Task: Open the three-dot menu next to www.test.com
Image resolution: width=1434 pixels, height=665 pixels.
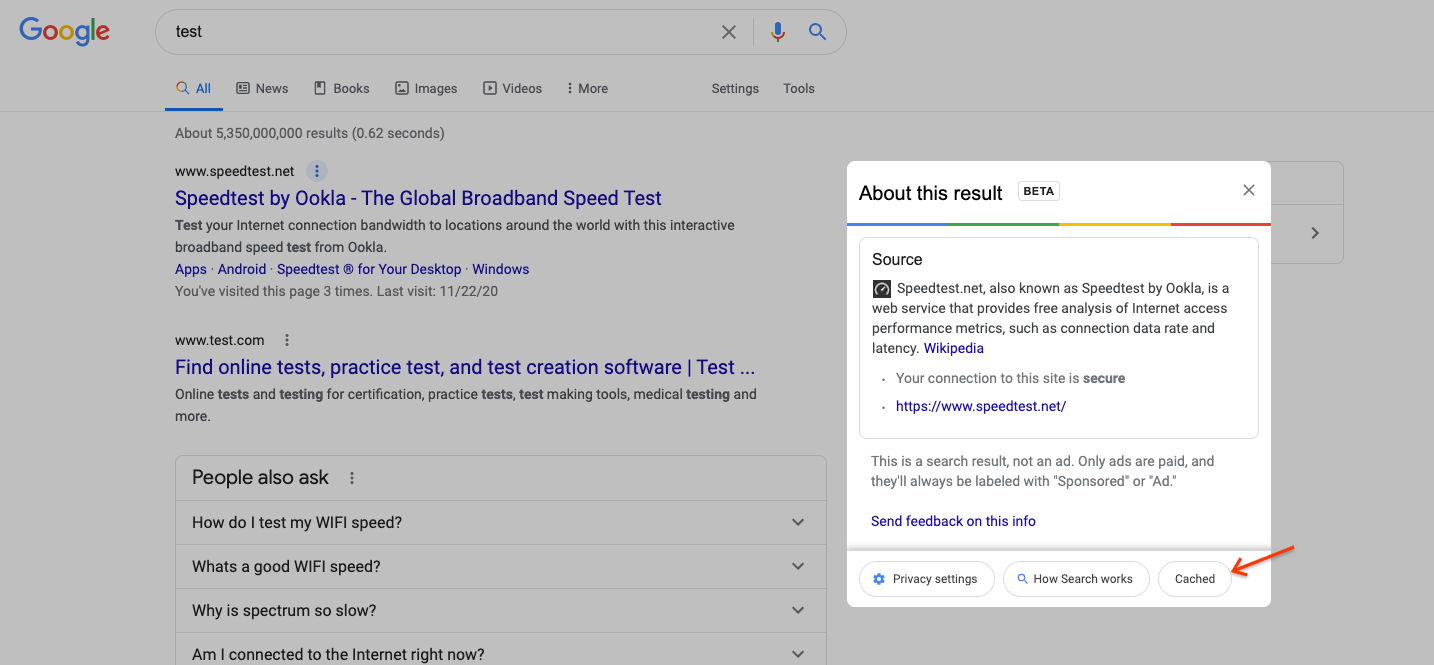Action: pyautogui.click(x=286, y=340)
